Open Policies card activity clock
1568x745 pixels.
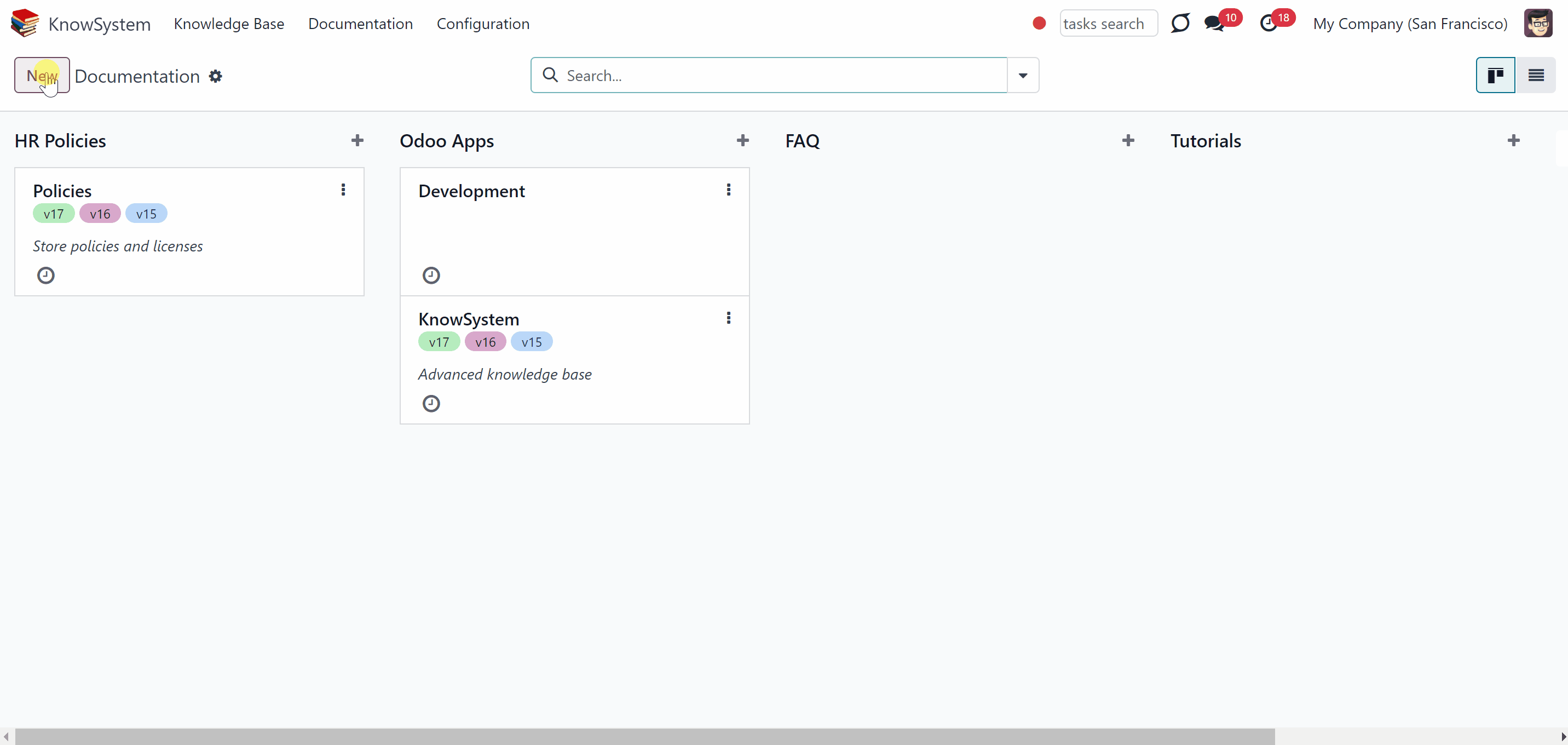click(45, 276)
